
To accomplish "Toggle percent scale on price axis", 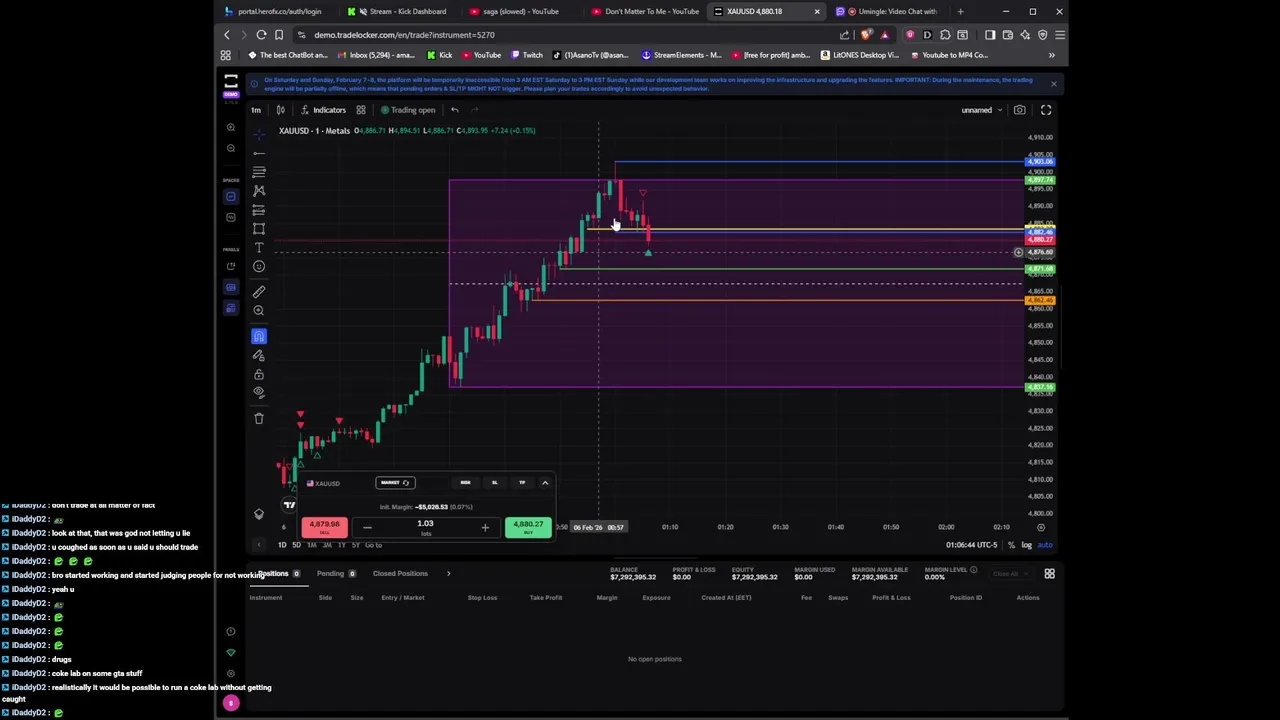I will pyautogui.click(x=1011, y=545).
